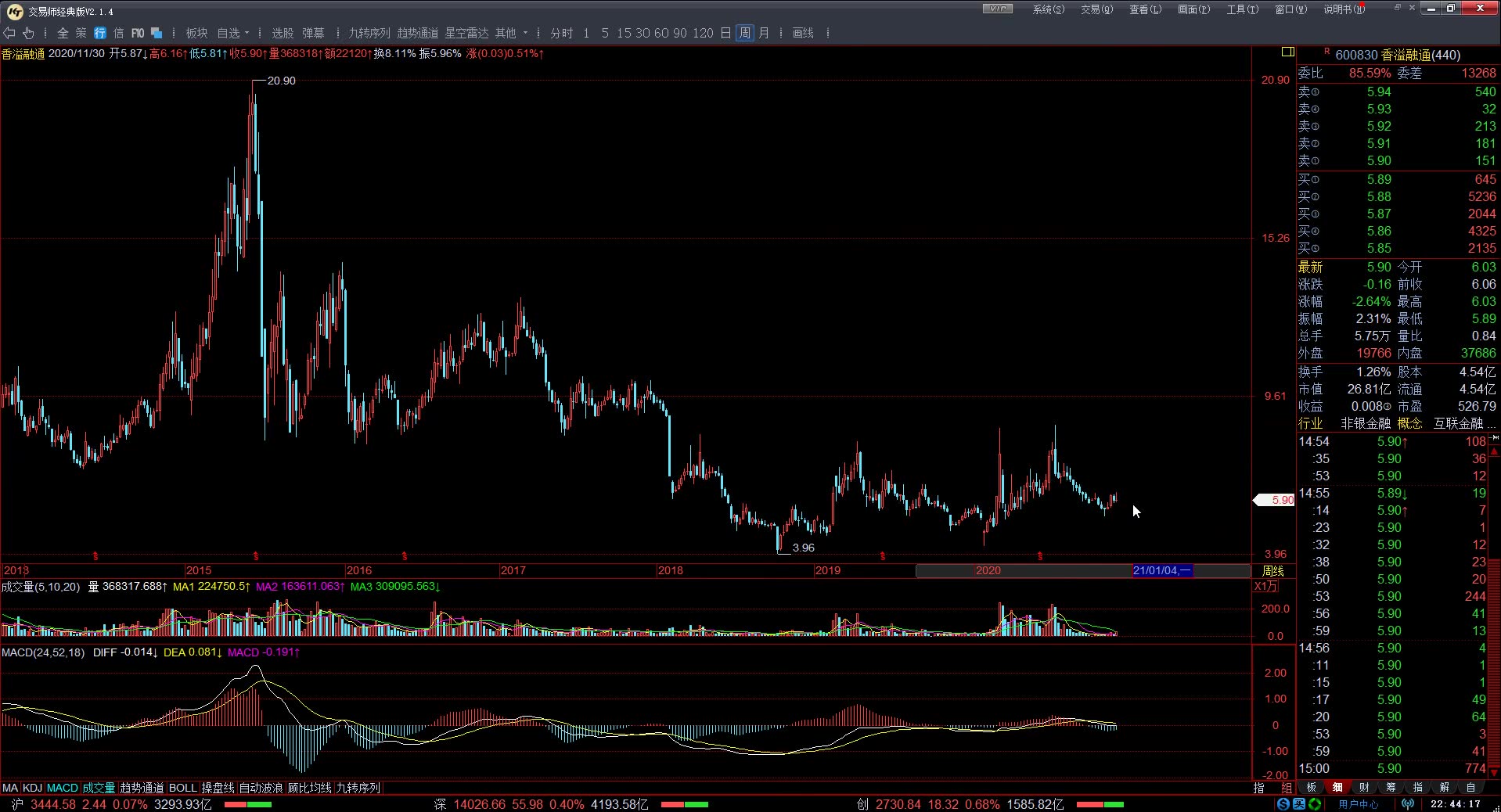
Task: Switch to the BOLL indicator tab
Action: (183, 788)
